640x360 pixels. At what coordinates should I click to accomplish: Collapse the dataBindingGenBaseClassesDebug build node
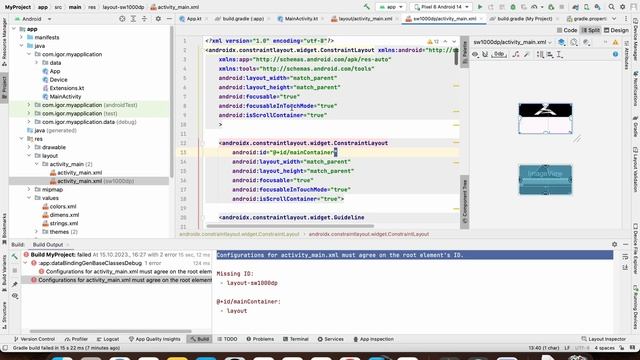tap(26, 263)
